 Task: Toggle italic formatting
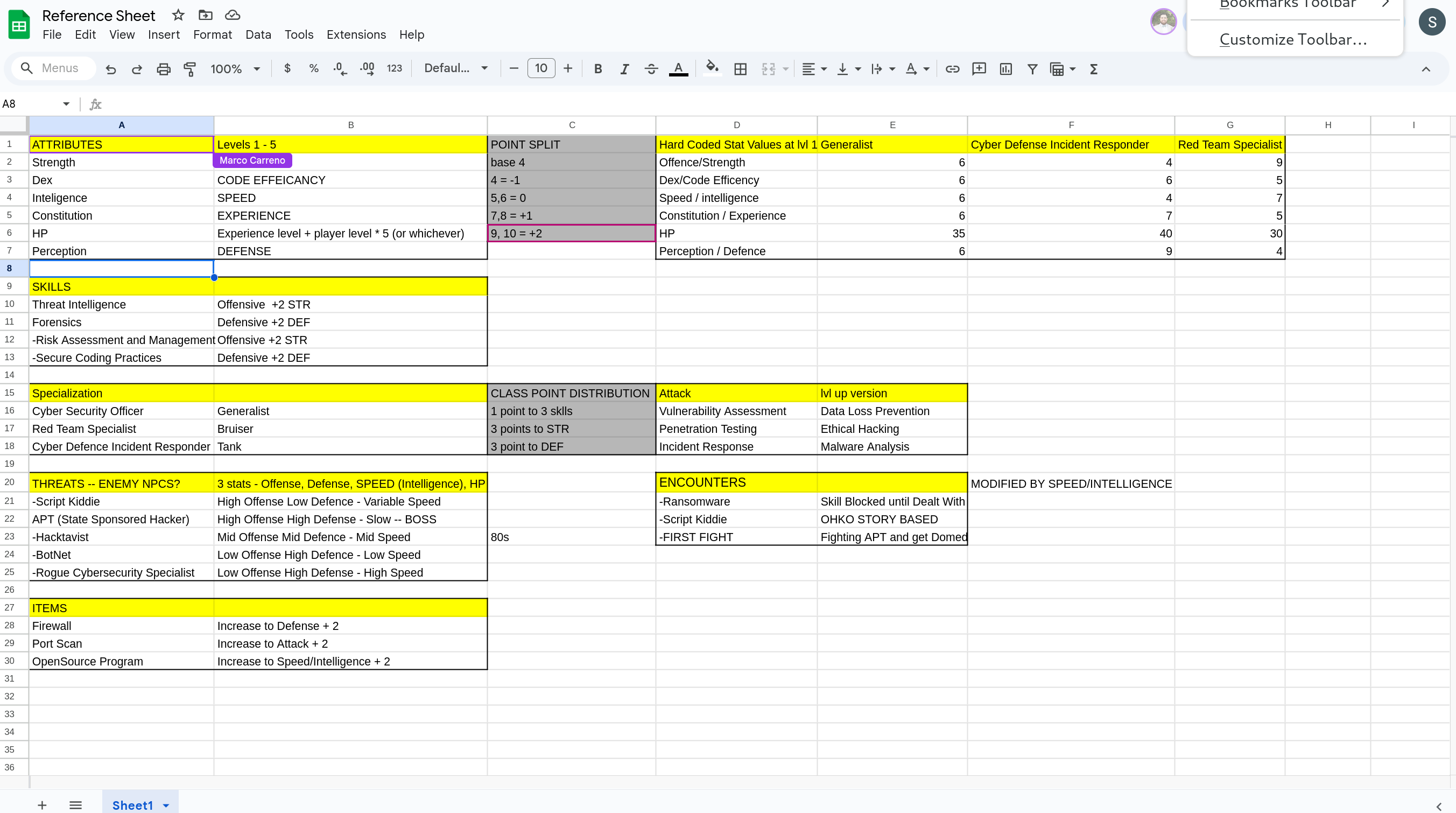coord(624,69)
